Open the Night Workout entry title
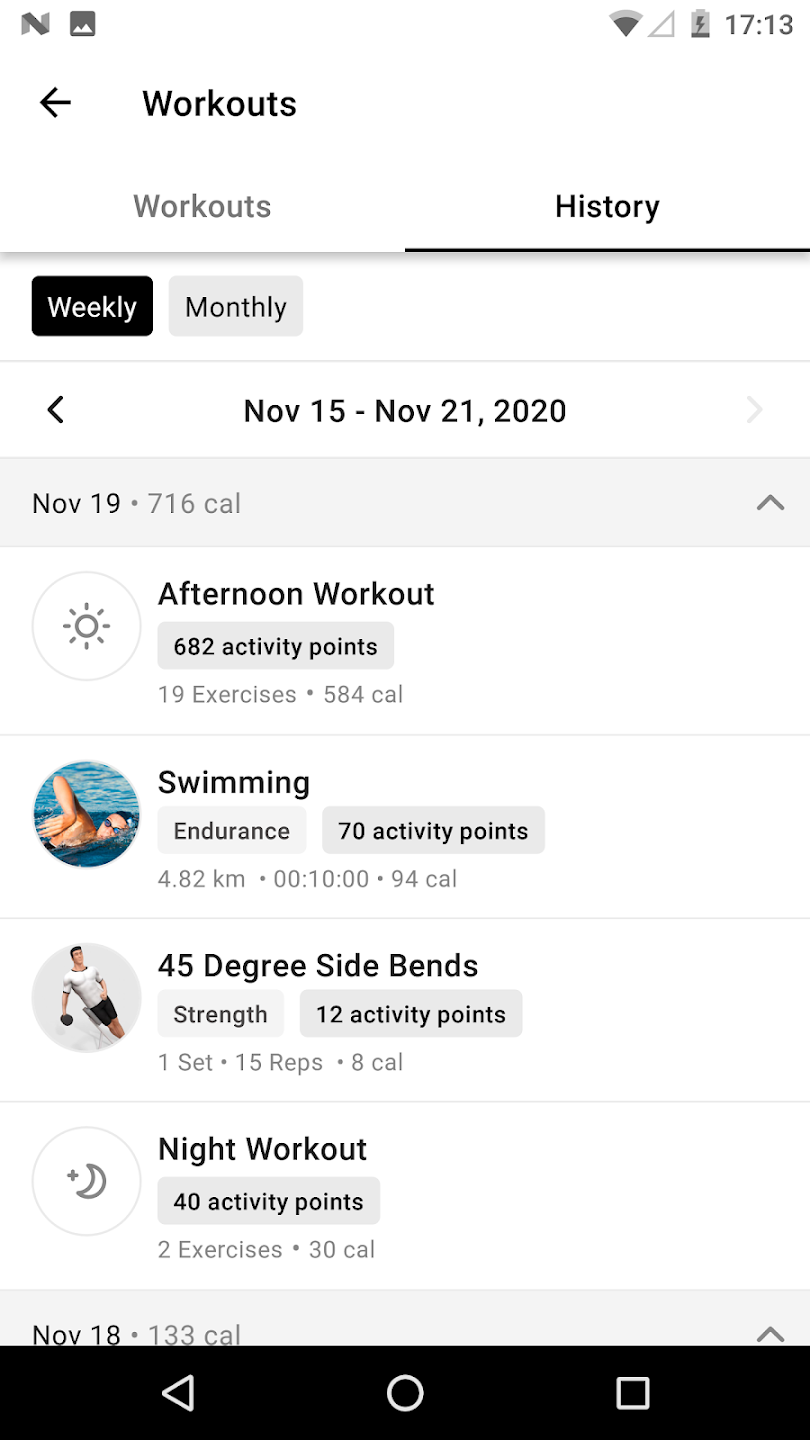The height and width of the screenshot is (1440, 810). click(x=262, y=1149)
